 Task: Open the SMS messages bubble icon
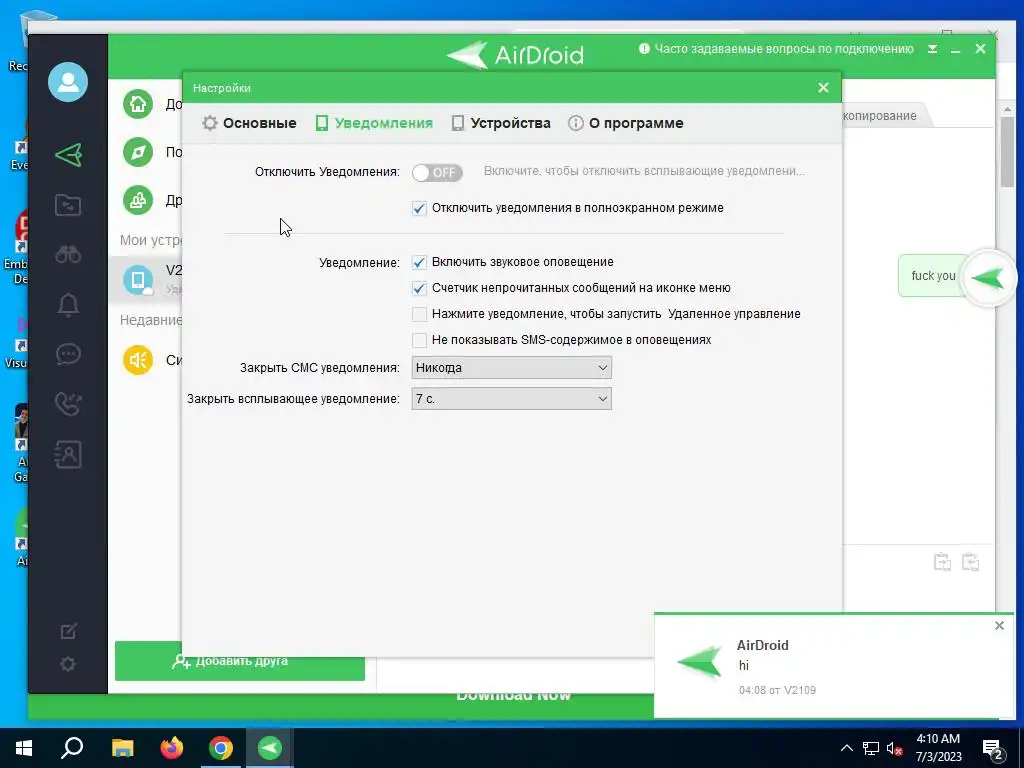pos(68,354)
